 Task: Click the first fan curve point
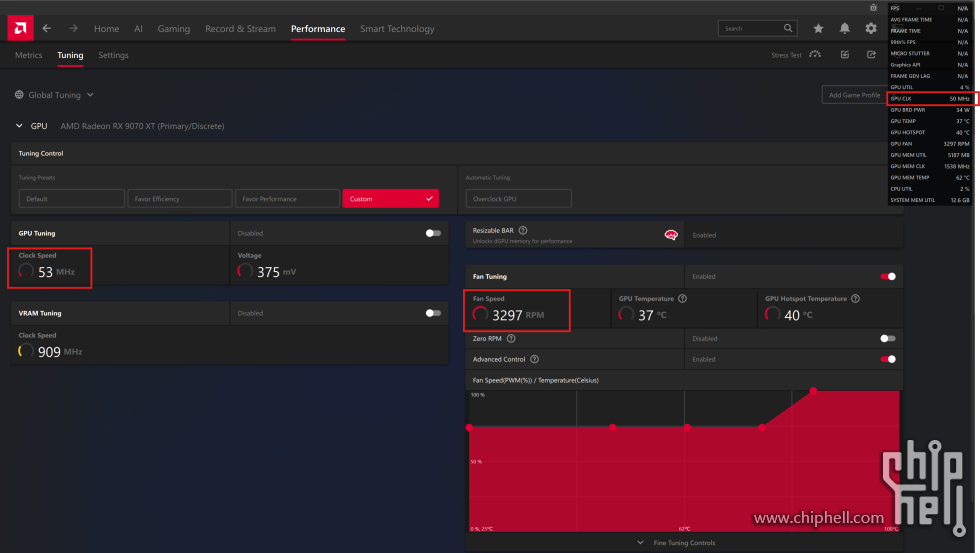pyautogui.click(x=469, y=427)
